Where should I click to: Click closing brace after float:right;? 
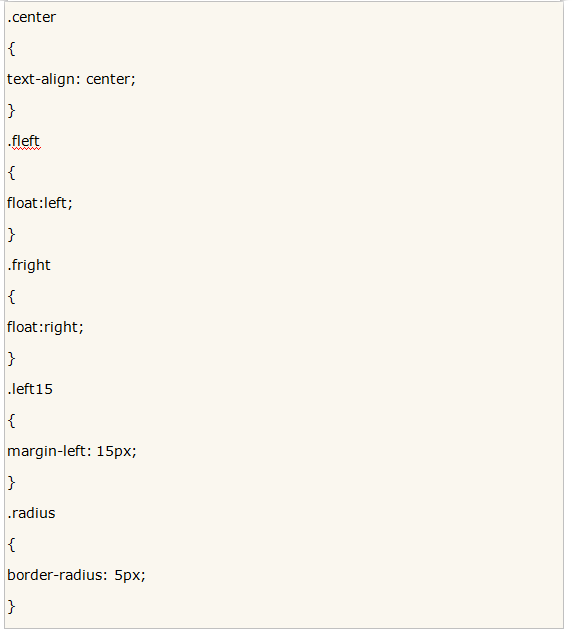(12, 359)
